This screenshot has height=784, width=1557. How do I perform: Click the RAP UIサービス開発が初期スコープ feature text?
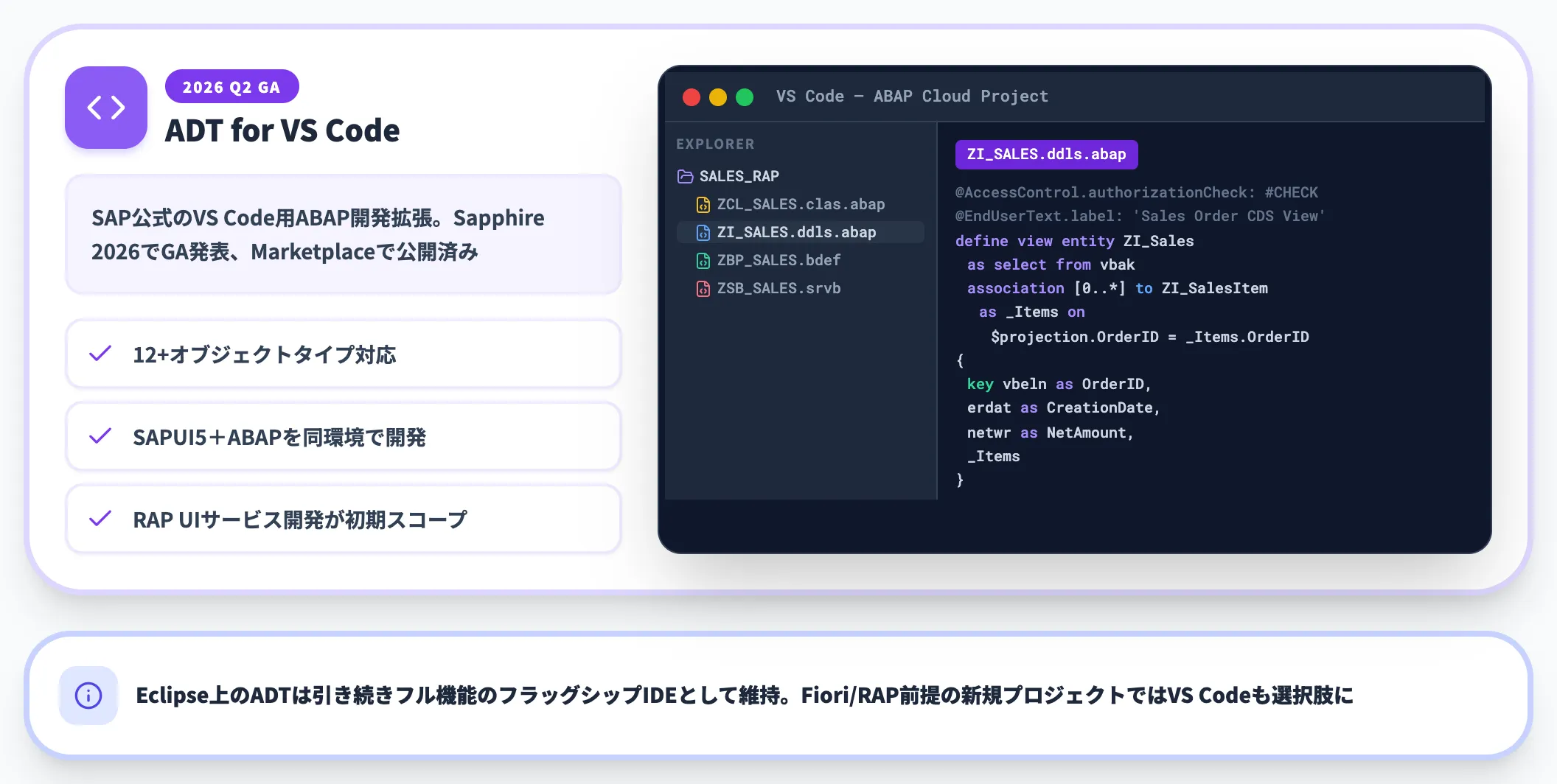point(300,519)
